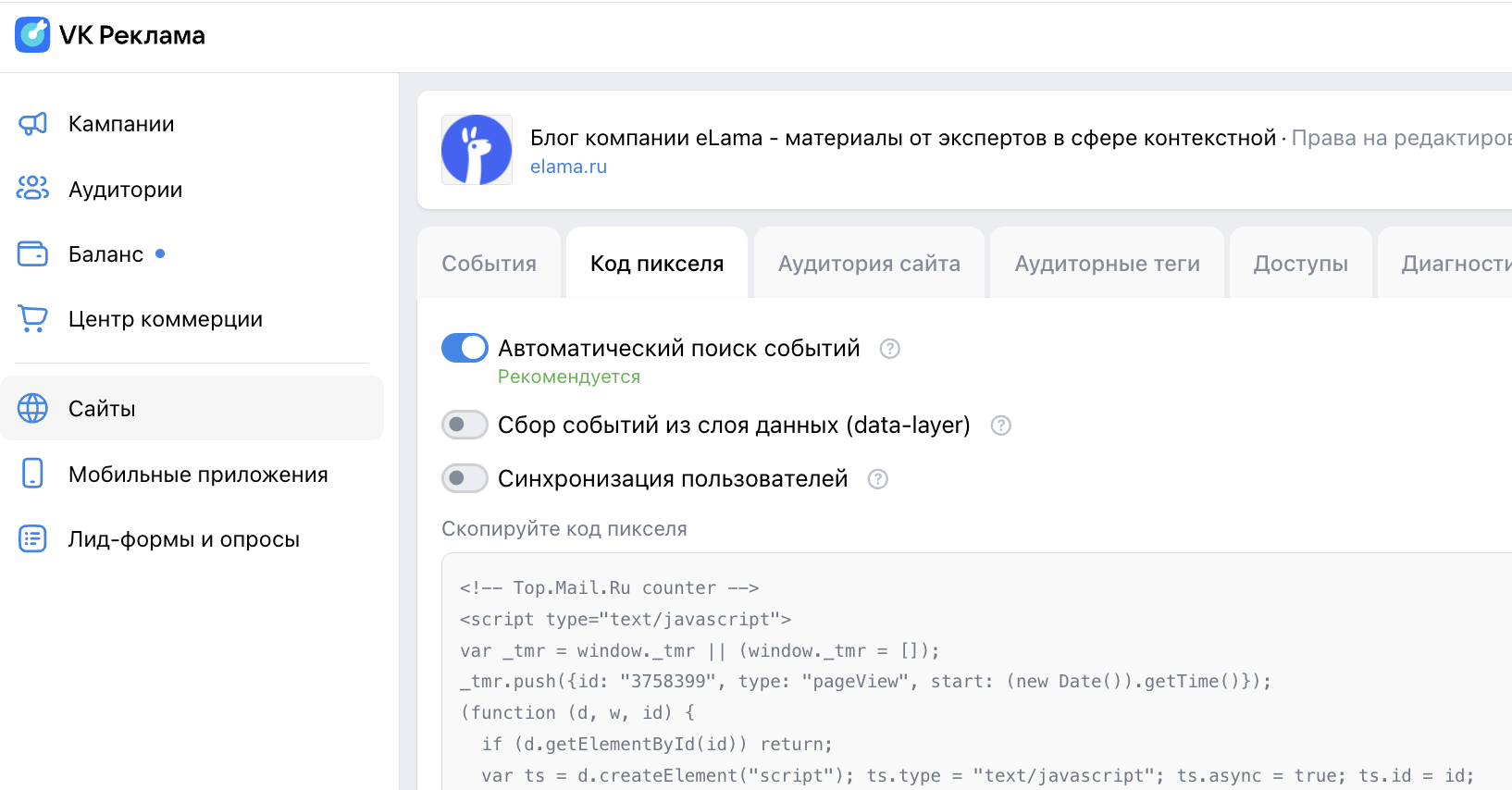The width and height of the screenshot is (1512, 790).
Task: Select Сайты in the sidebar
Action: [x=192, y=408]
